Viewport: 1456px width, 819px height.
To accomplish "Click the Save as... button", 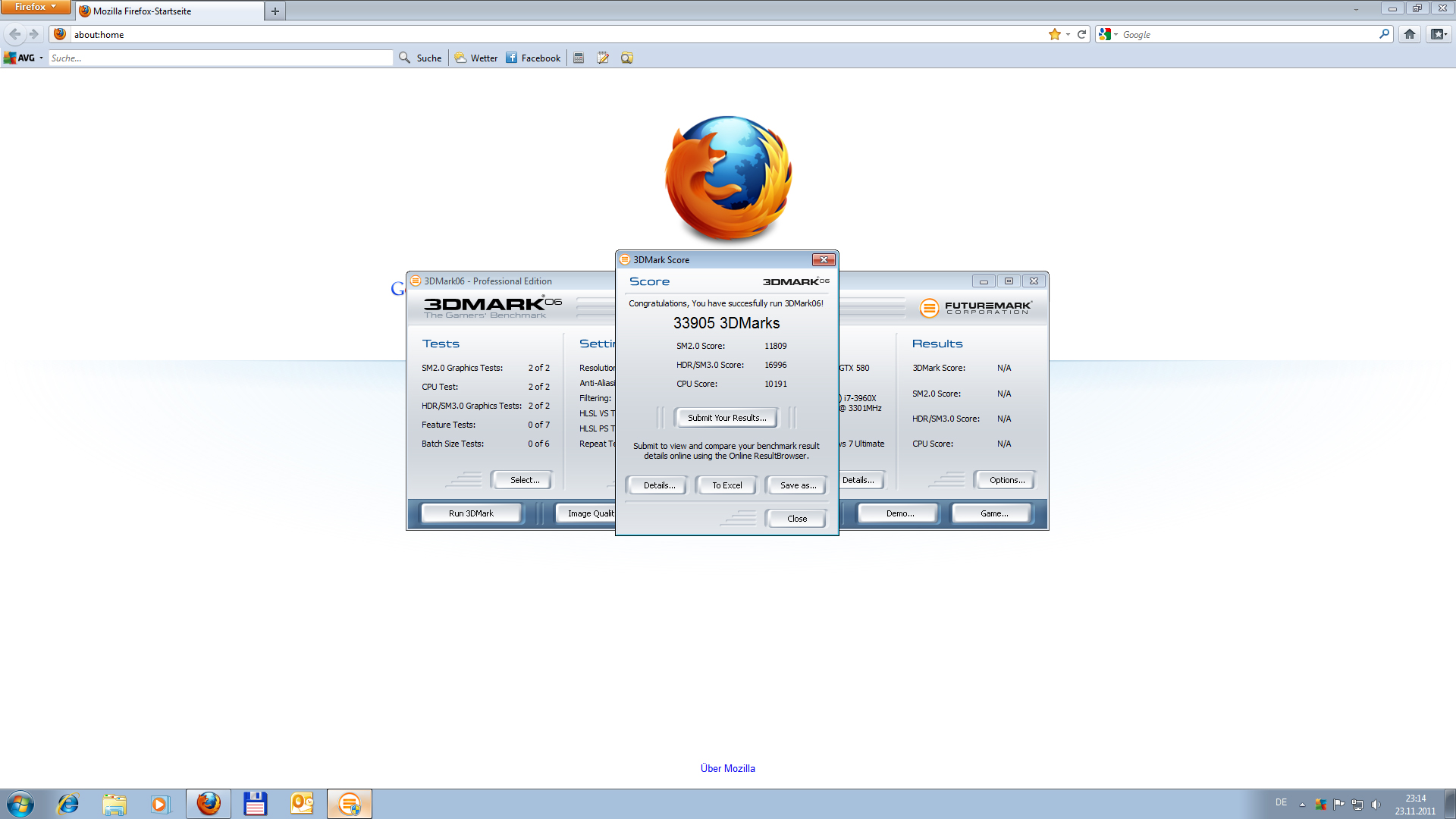I will tap(797, 485).
